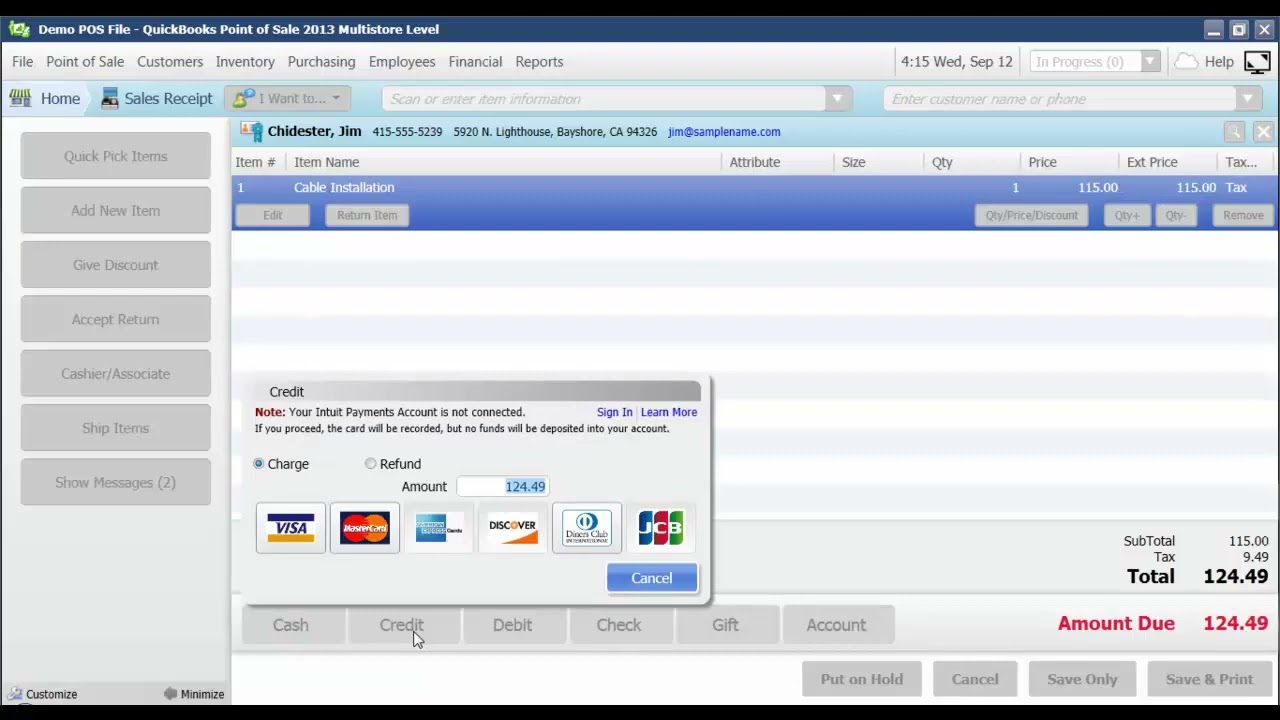This screenshot has height=720, width=1280.
Task: Open the Employees menu
Action: 402,61
